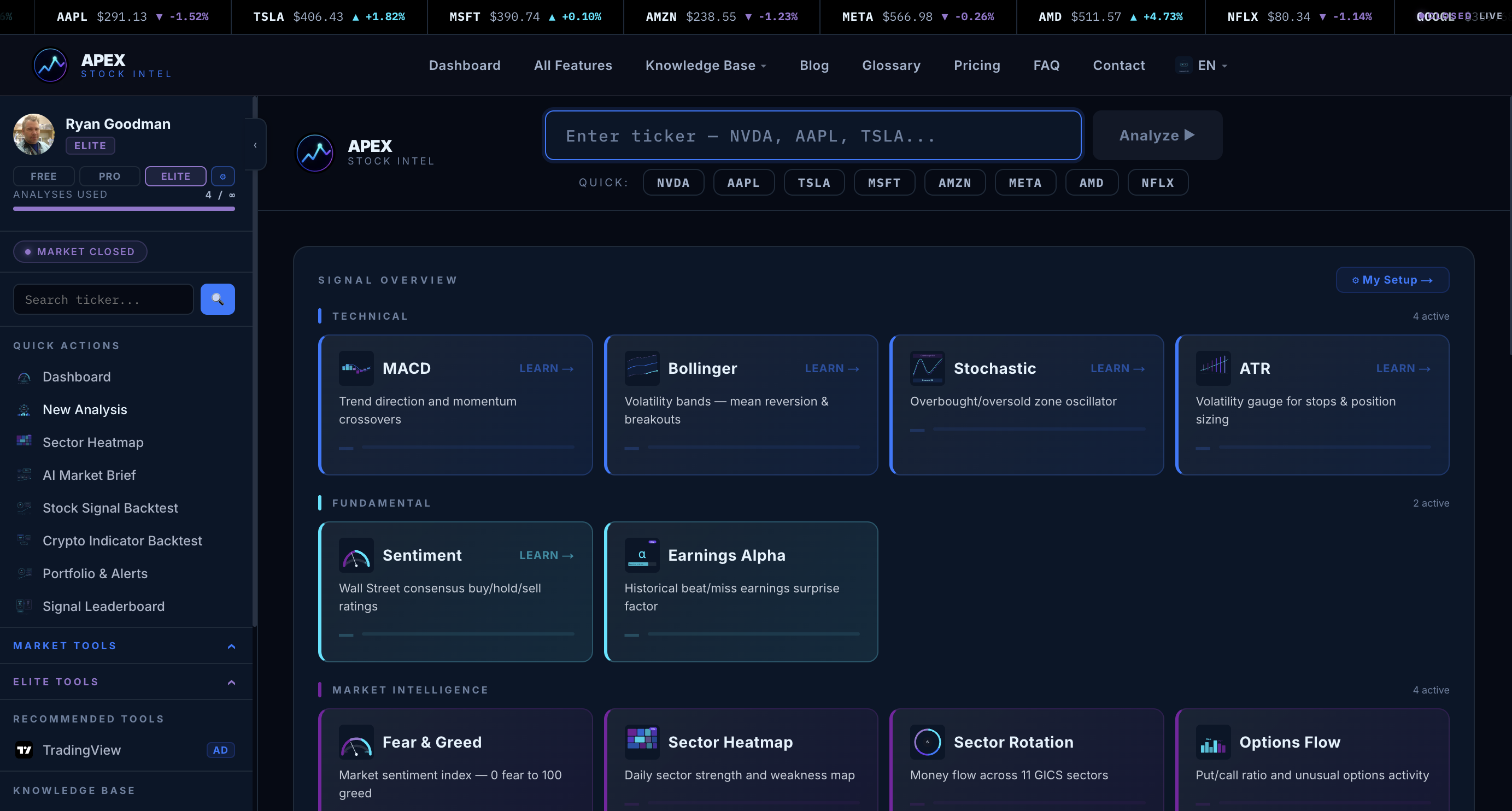The width and height of the screenshot is (1512, 811).
Task: Open the Contact nav item
Action: coord(1119,65)
